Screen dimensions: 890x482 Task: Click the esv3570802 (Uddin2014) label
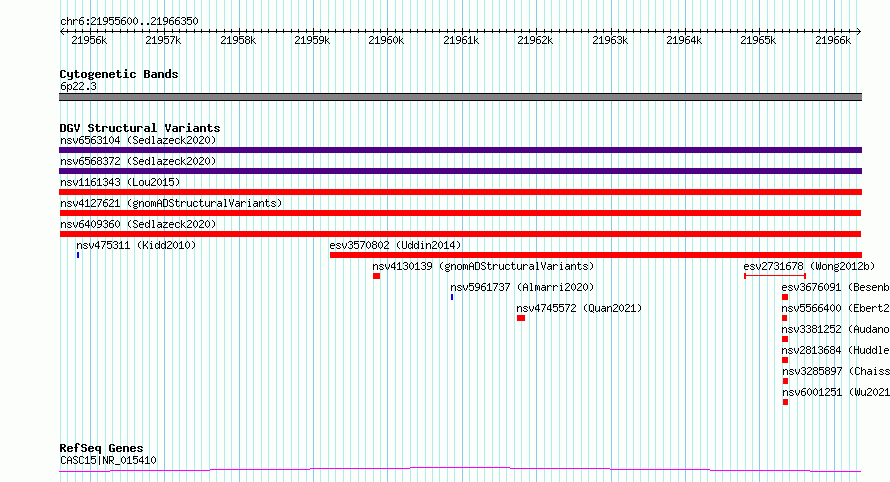tap(396, 245)
